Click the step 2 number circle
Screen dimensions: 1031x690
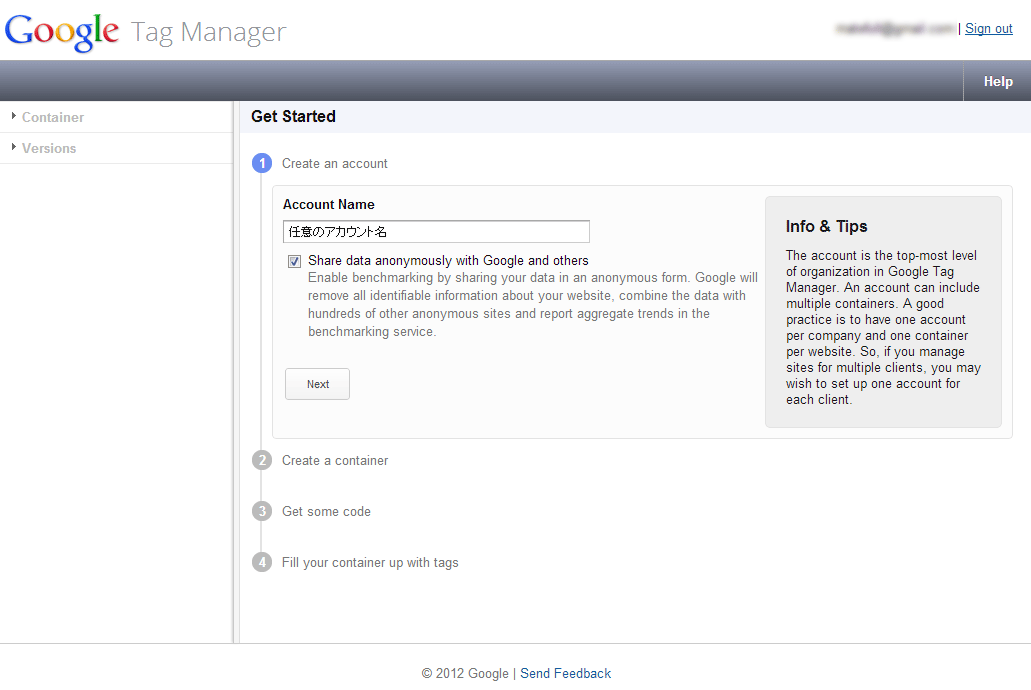tap(262, 460)
